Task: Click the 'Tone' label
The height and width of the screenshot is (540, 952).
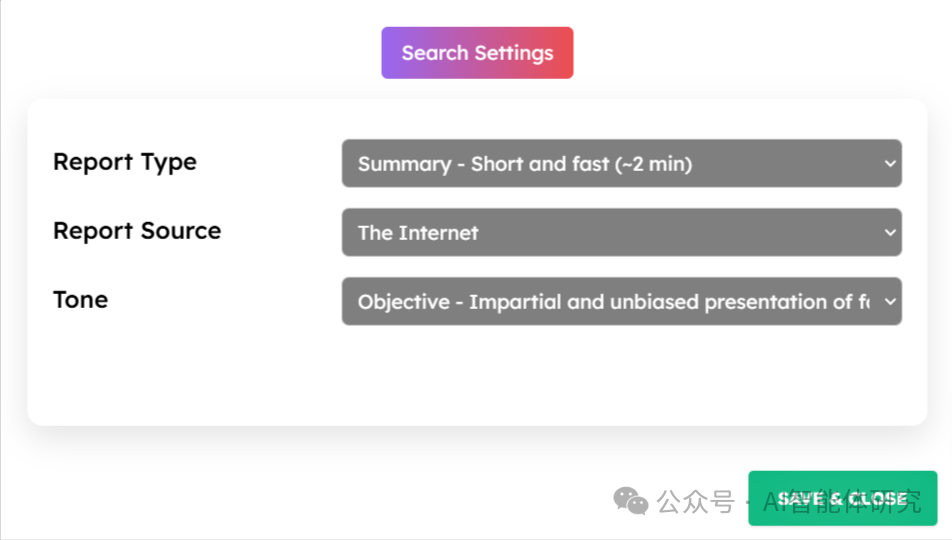Action: tap(81, 300)
